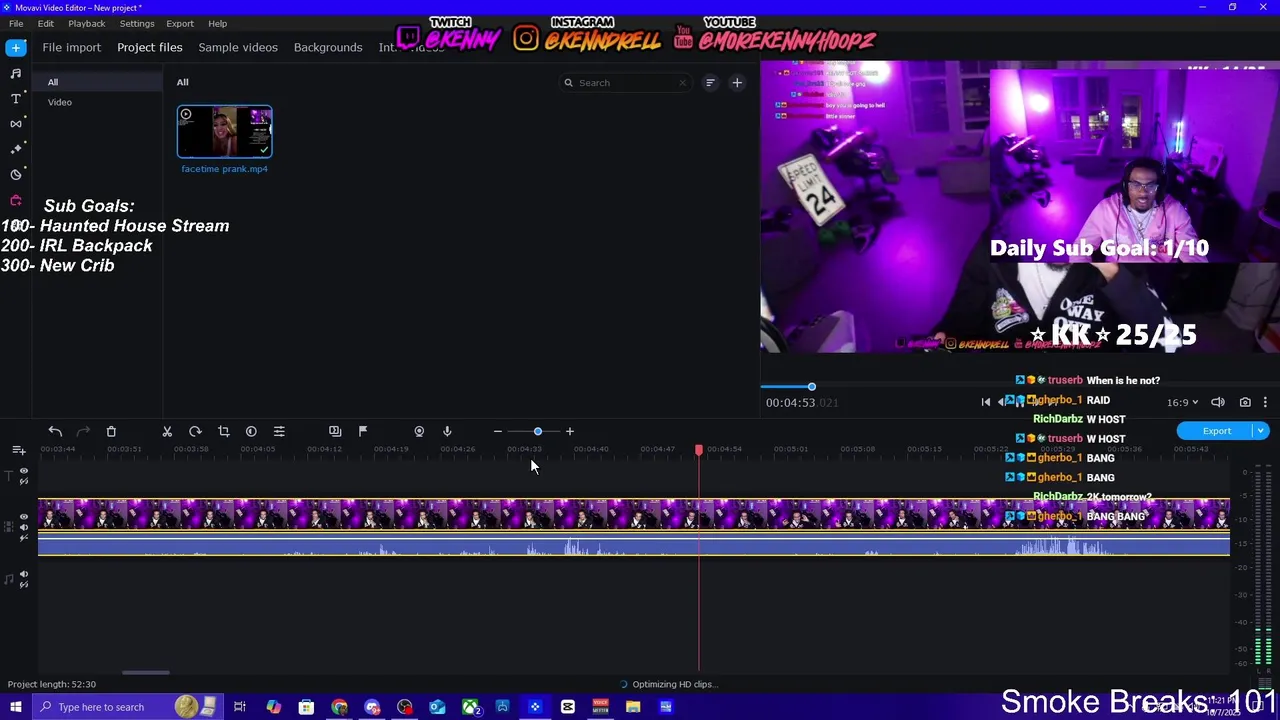Start webcam recording with camera icon
The width and height of the screenshot is (1280, 720).
pyautogui.click(x=419, y=431)
